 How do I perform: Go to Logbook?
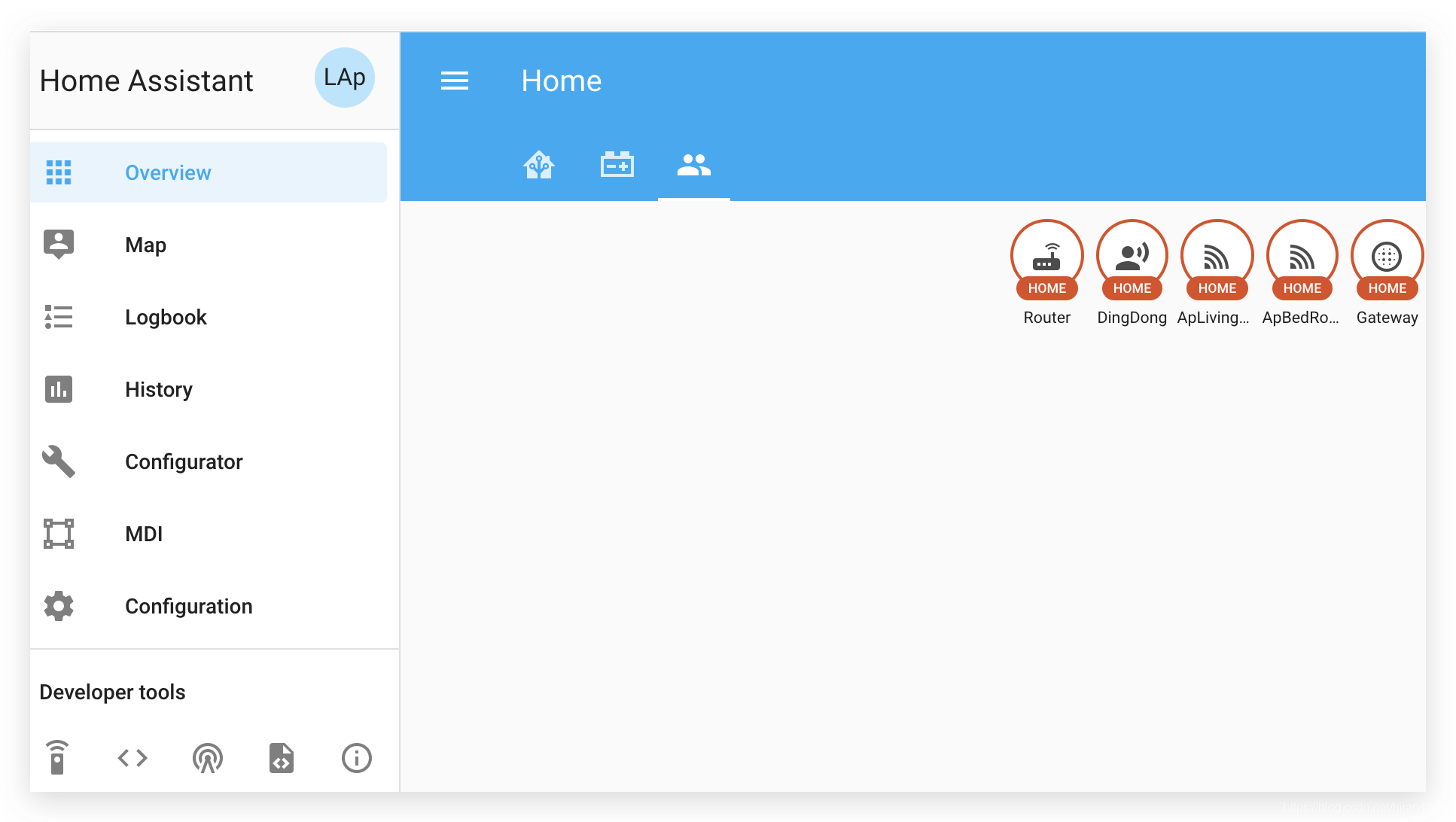(166, 317)
